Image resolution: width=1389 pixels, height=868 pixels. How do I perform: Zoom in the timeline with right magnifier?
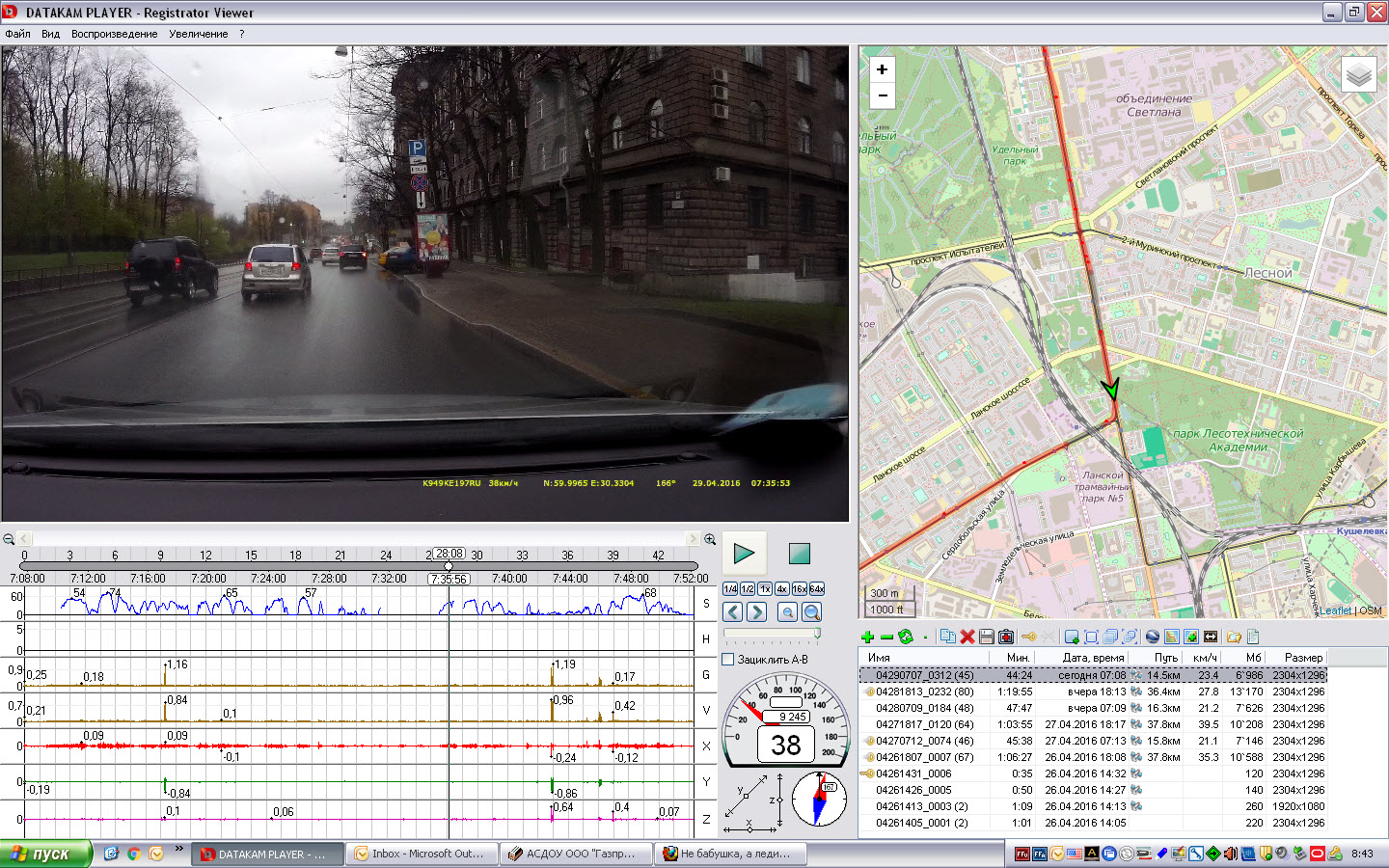710,539
